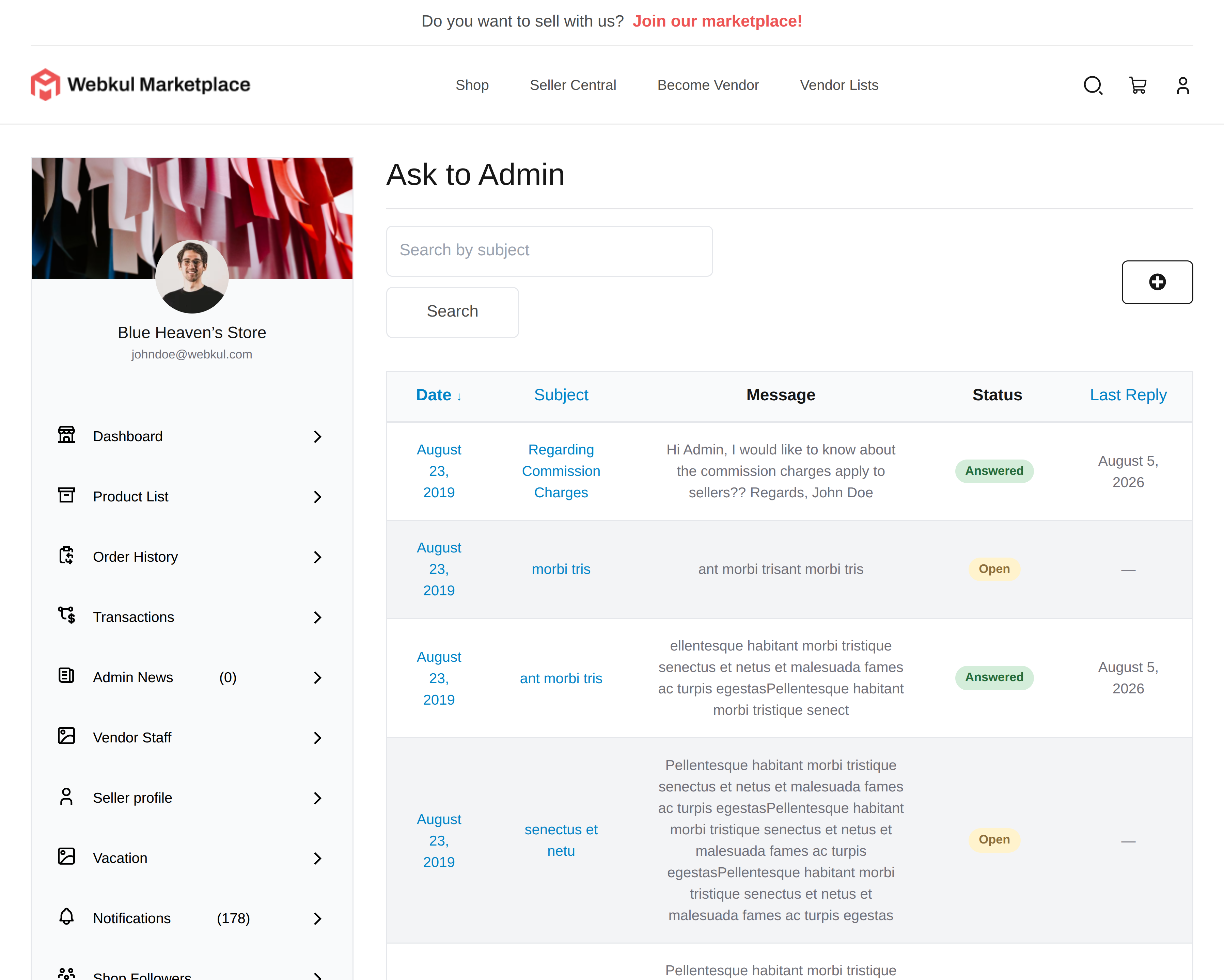Click the Transactions dollar icon
The height and width of the screenshot is (980, 1224).
66,615
